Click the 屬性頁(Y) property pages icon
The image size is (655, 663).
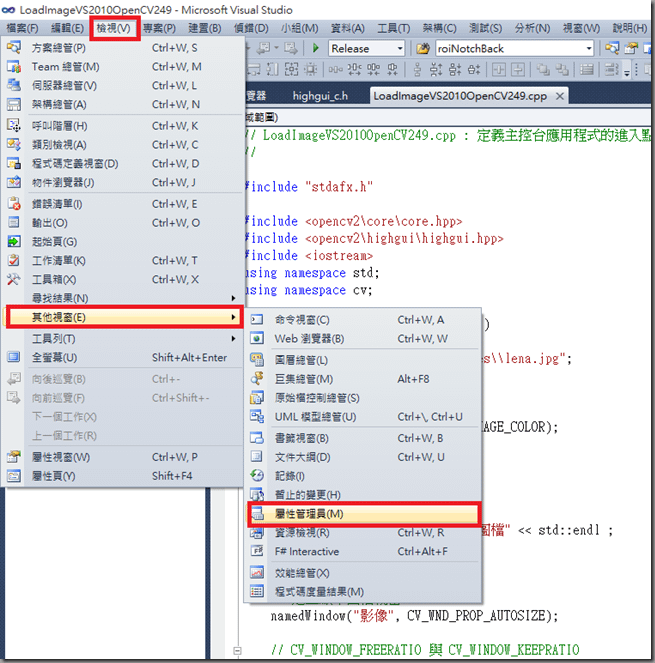[x=14, y=476]
